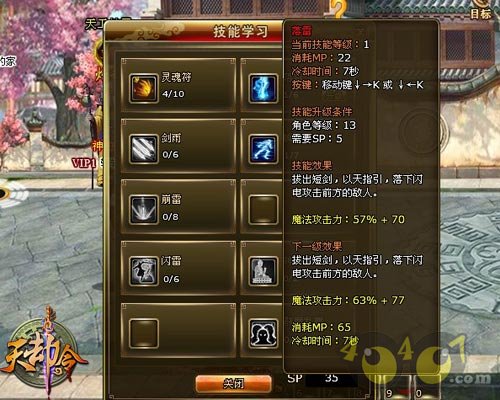Select the 闪雷 skill icon
The height and width of the screenshot is (400, 500).
click(x=143, y=271)
